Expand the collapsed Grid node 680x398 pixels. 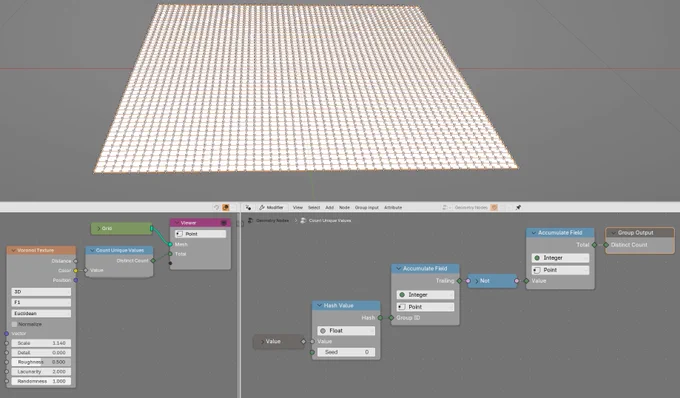point(98,228)
